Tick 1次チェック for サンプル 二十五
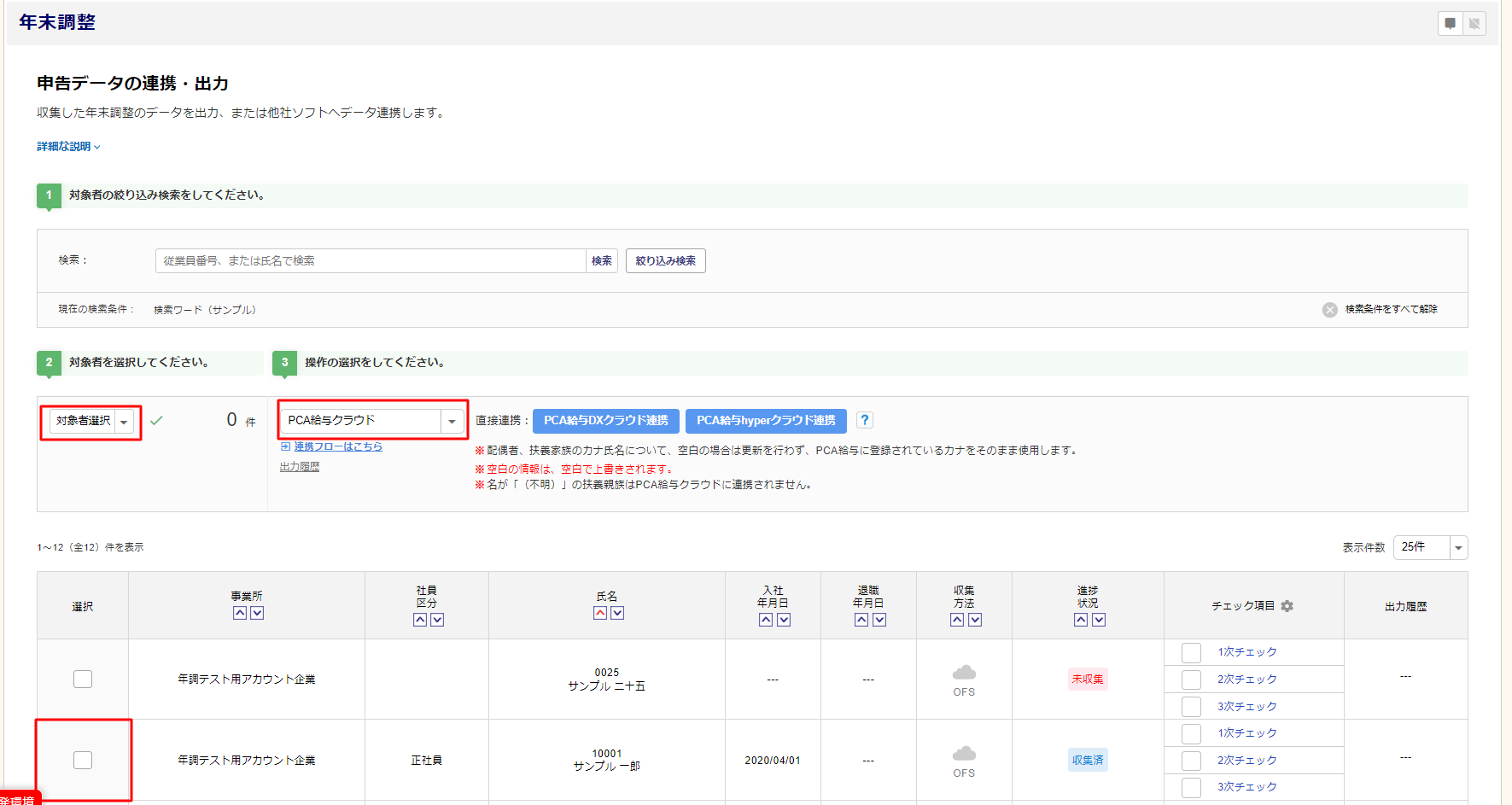Viewport: 1512px width, 805px height. tap(1191, 652)
